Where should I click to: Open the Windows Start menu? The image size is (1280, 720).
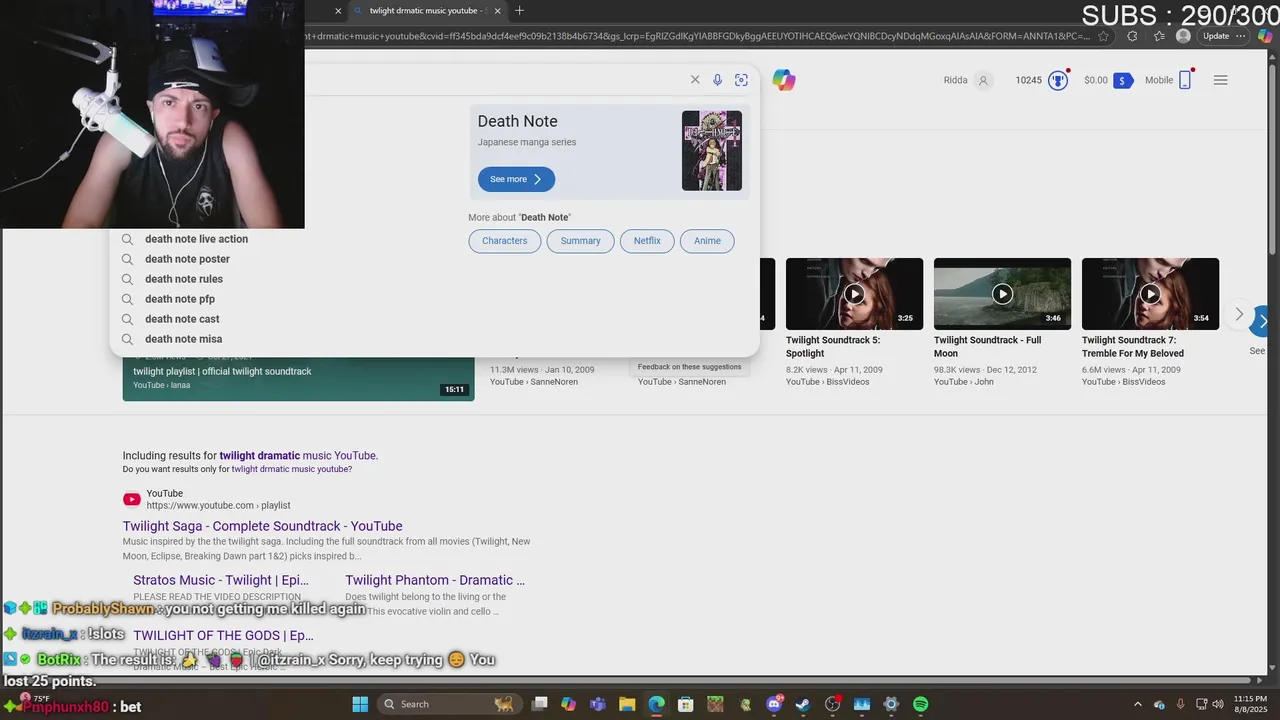pos(360,704)
